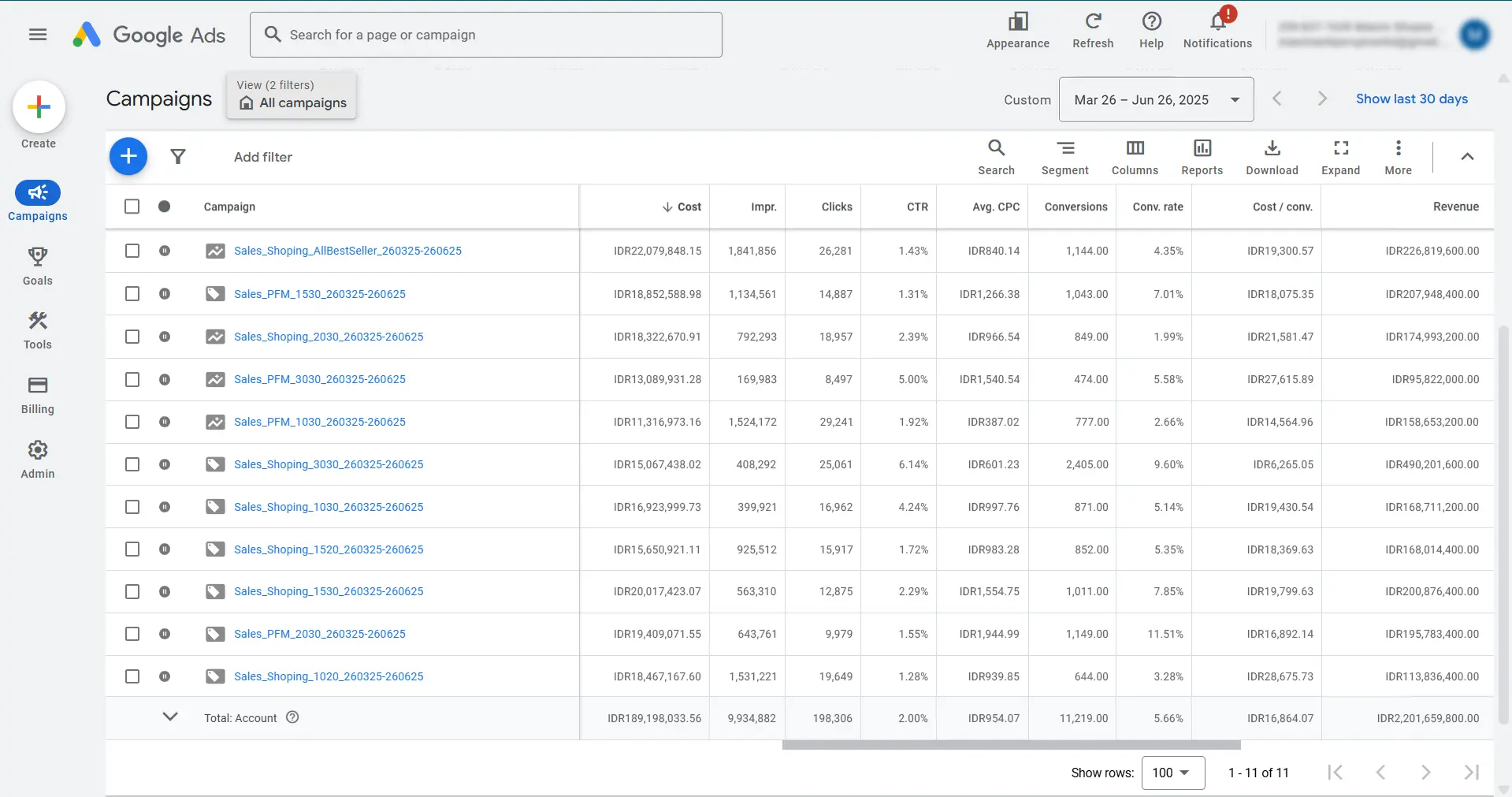1512x797 pixels.
Task: Open the Show rows 100 dropdown
Action: 1172,773
